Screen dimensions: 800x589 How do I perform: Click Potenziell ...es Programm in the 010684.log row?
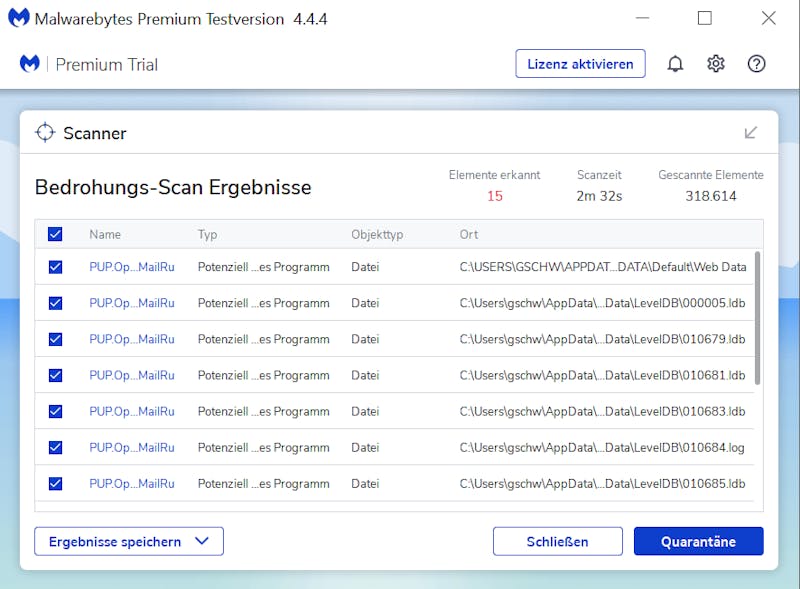point(264,448)
